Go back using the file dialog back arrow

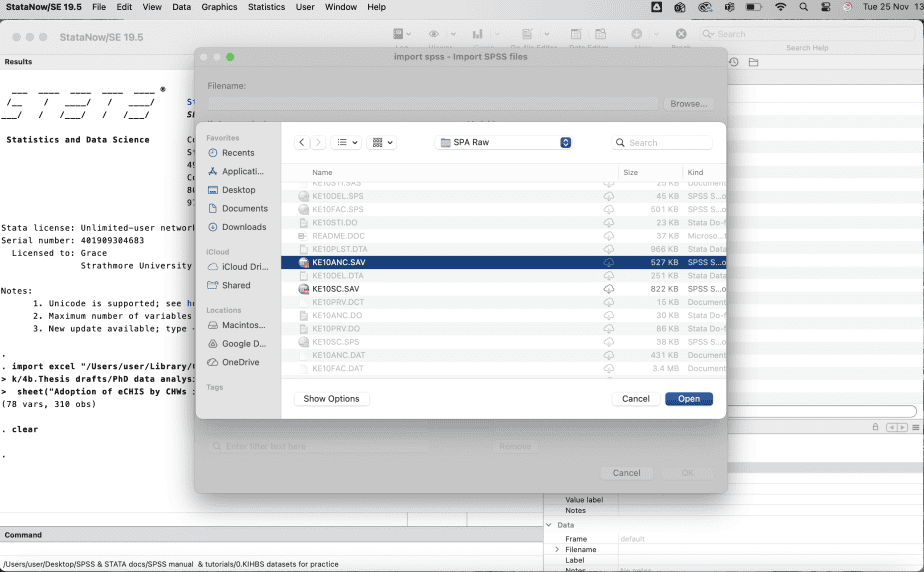click(302, 143)
